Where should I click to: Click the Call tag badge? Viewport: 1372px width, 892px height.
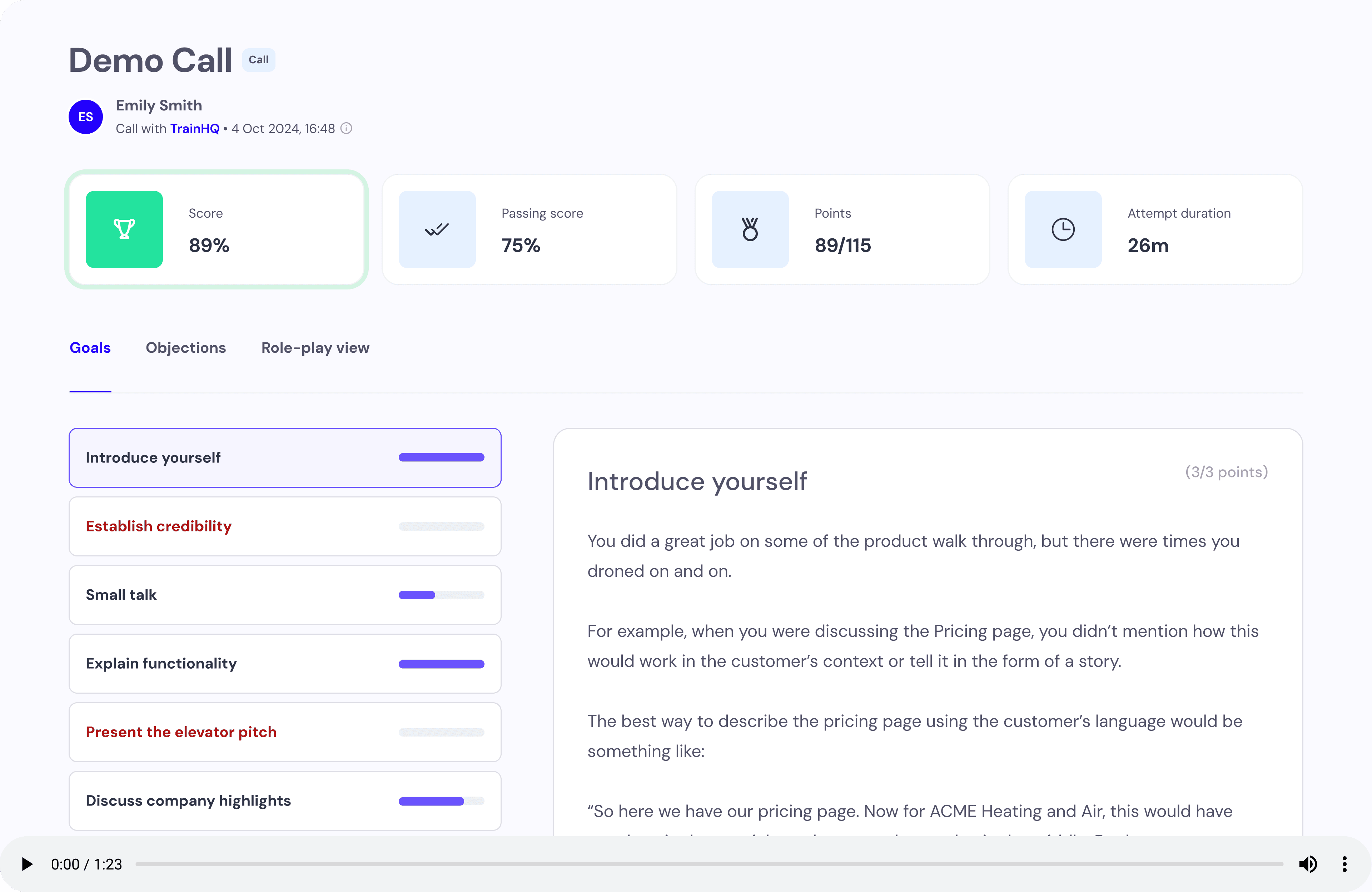point(258,60)
